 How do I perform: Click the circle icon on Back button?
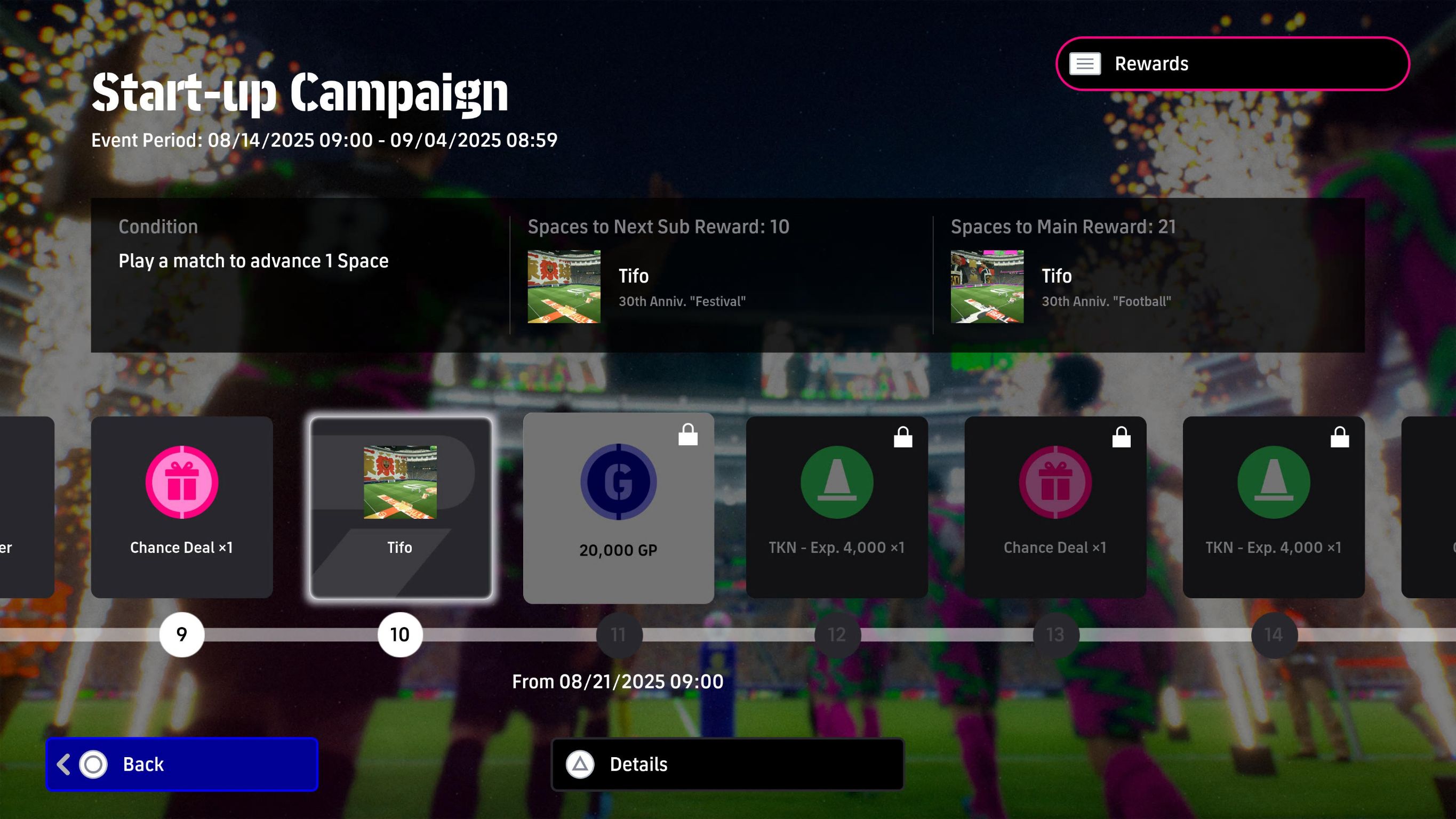pyautogui.click(x=93, y=764)
